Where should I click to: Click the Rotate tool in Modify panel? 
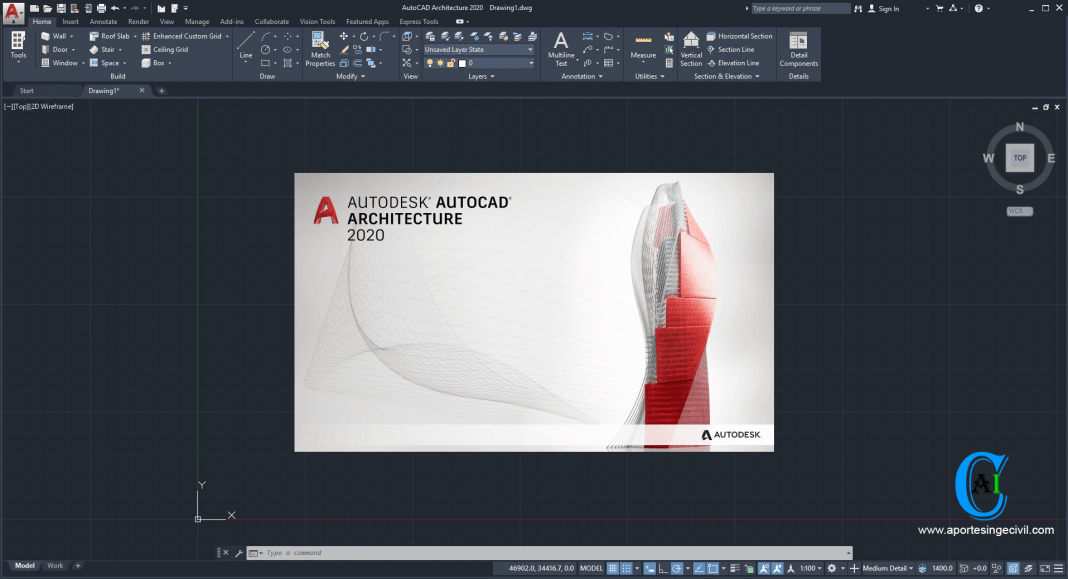[x=364, y=36]
